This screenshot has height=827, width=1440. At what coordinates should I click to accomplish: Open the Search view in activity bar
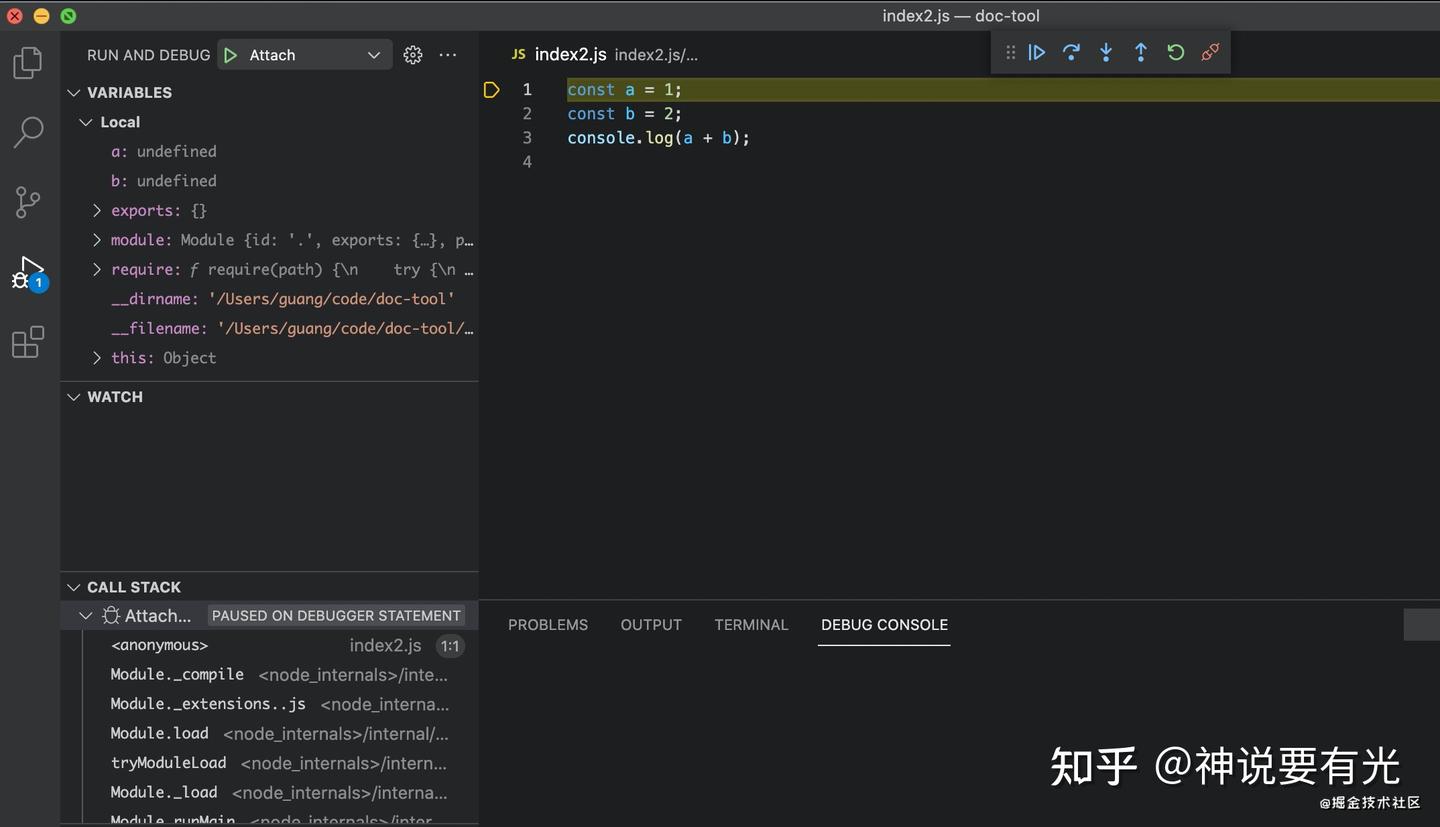pos(27,132)
